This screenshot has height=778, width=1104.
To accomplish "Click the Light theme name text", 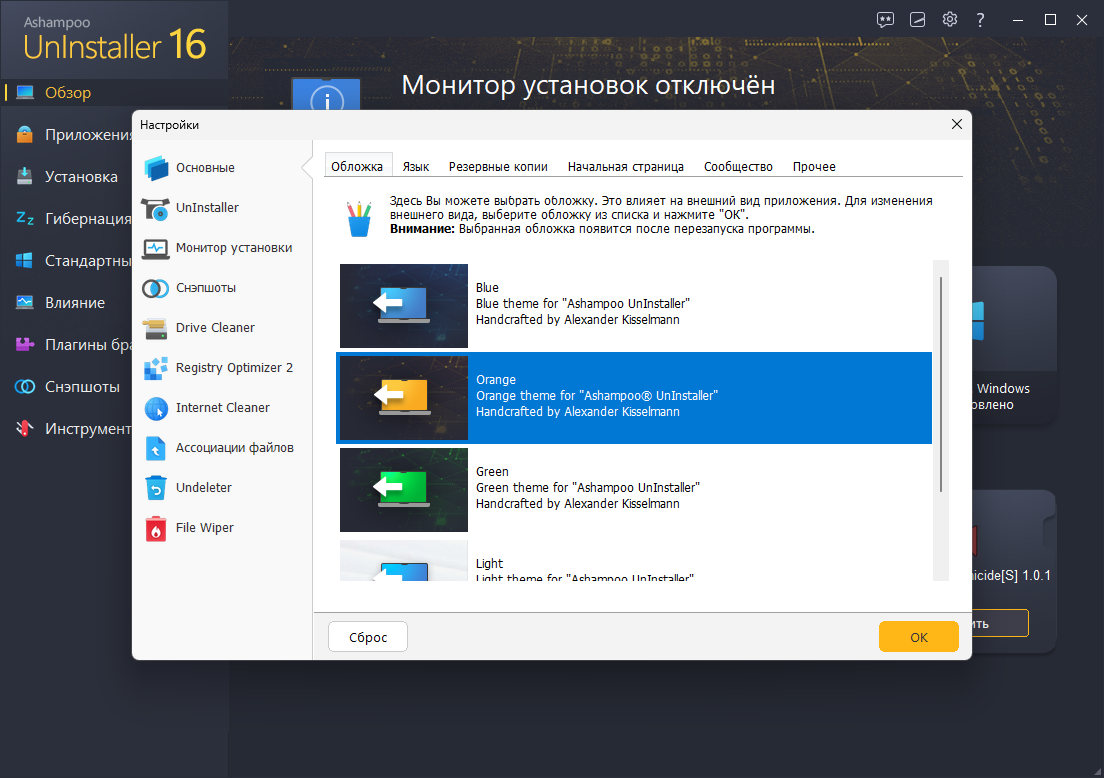I will pos(489,563).
